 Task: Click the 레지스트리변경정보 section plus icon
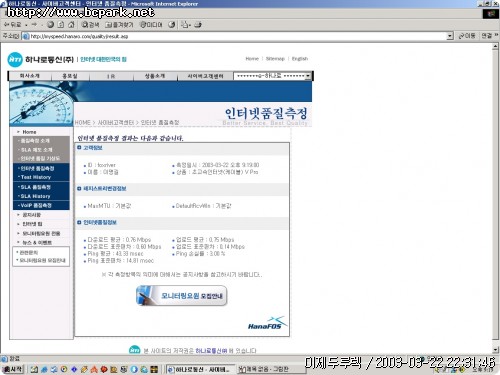point(79,189)
